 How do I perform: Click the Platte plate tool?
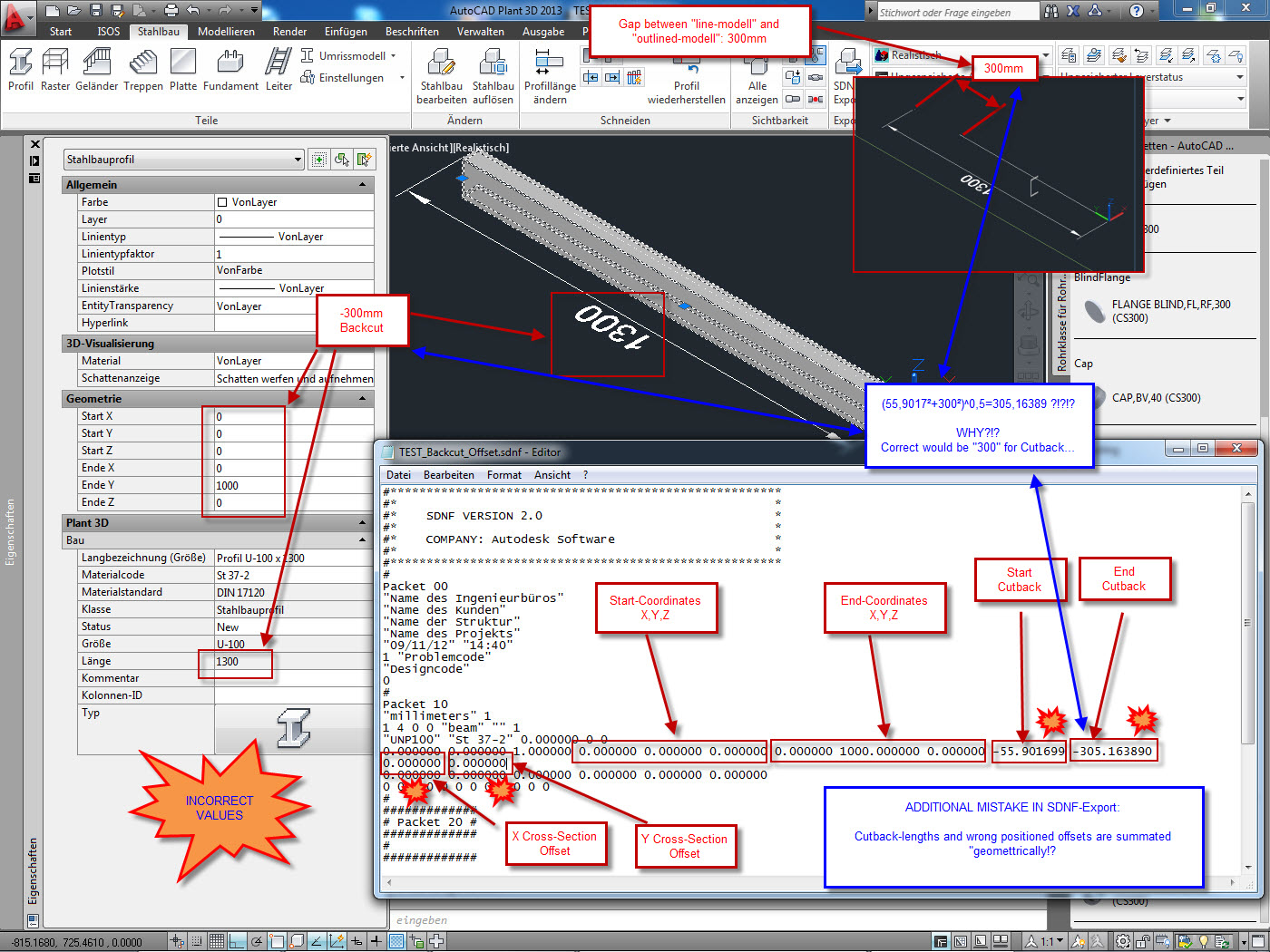[x=183, y=71]
